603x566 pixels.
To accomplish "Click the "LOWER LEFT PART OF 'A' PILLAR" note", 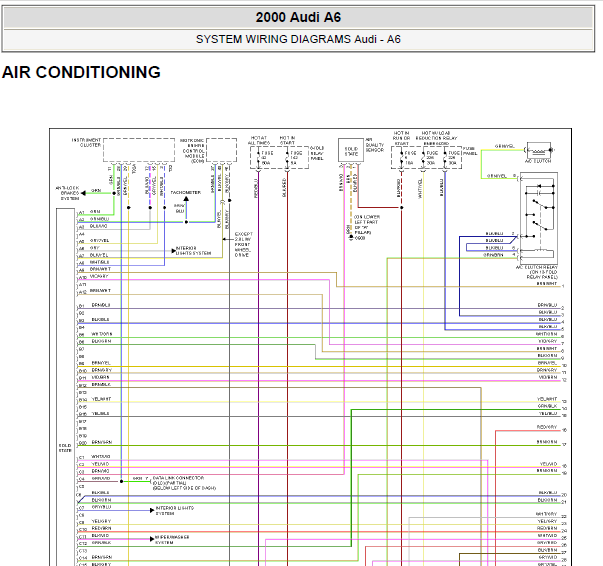I will 366,225.
